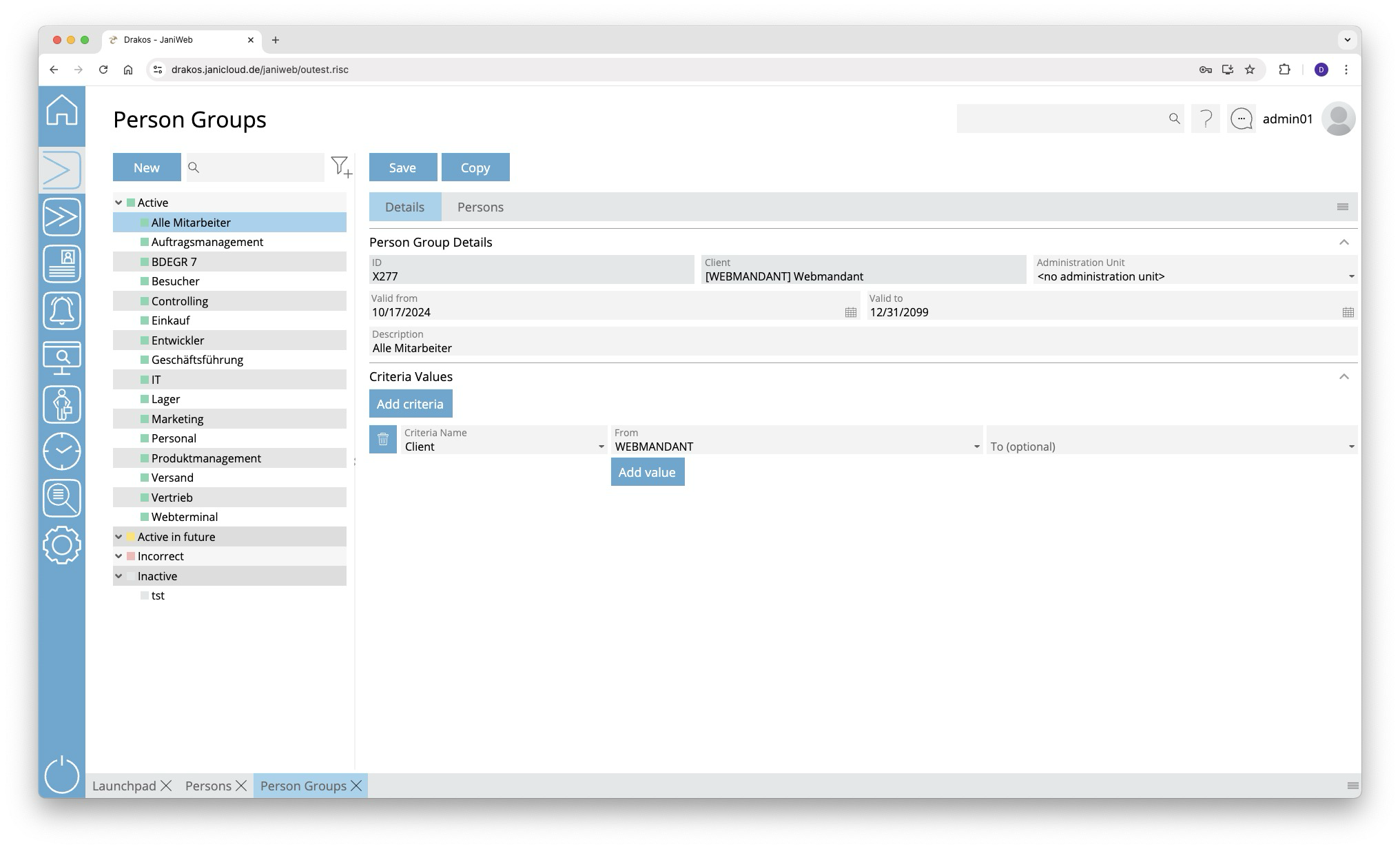Collapse the Criteria Values section

coord(1344,377)
